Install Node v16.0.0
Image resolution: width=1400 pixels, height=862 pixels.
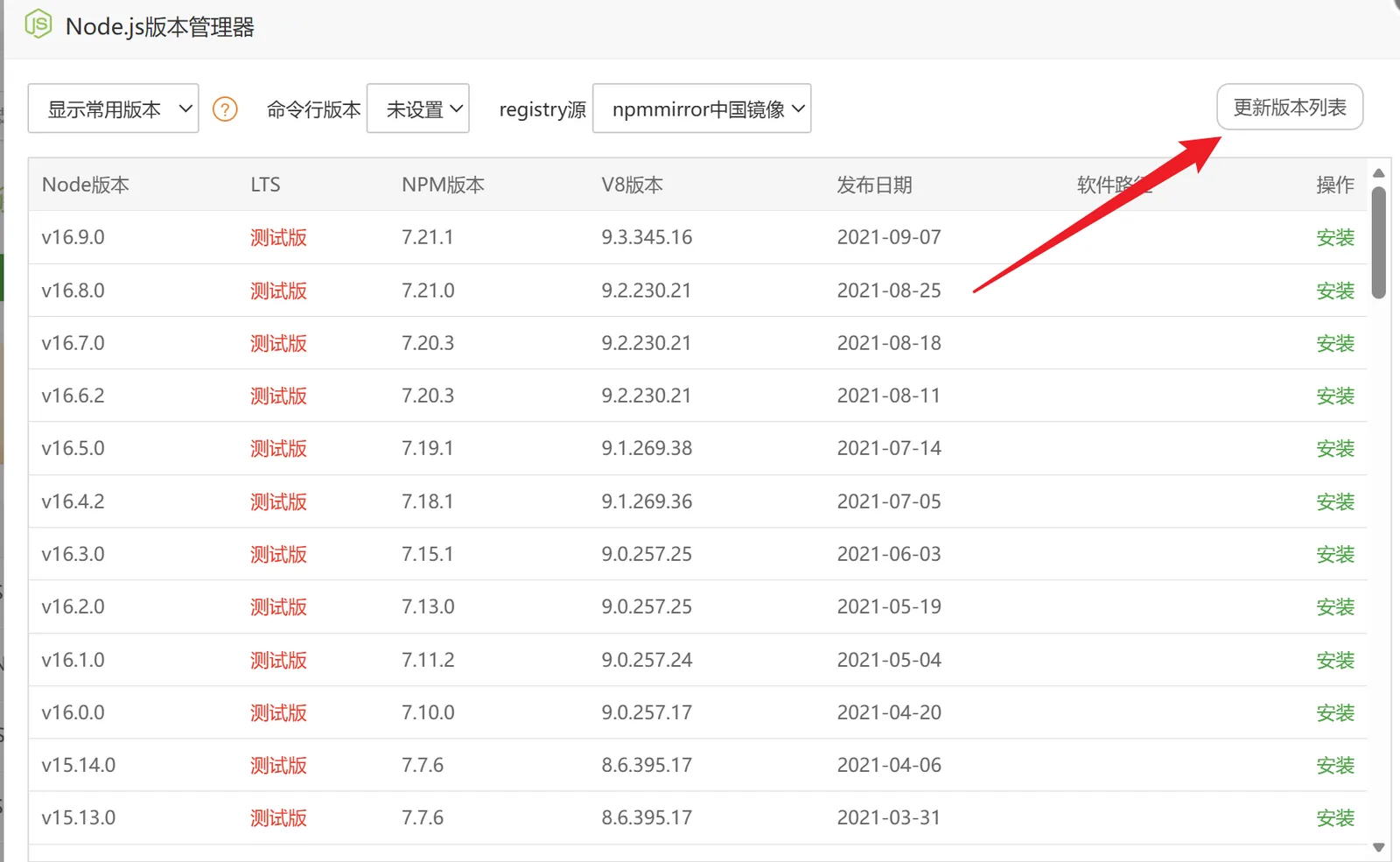tap(1335, 712)
